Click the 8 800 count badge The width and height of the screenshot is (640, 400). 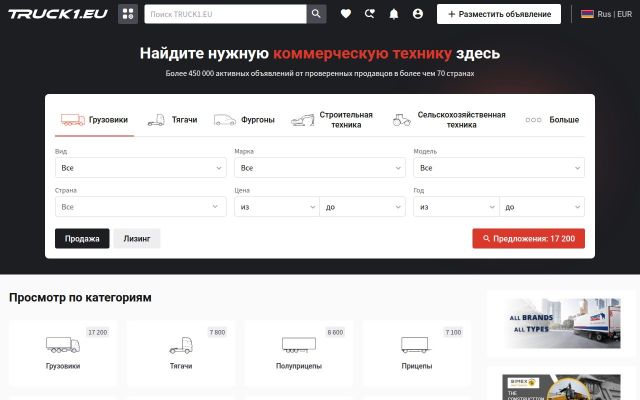coord(335,332)
